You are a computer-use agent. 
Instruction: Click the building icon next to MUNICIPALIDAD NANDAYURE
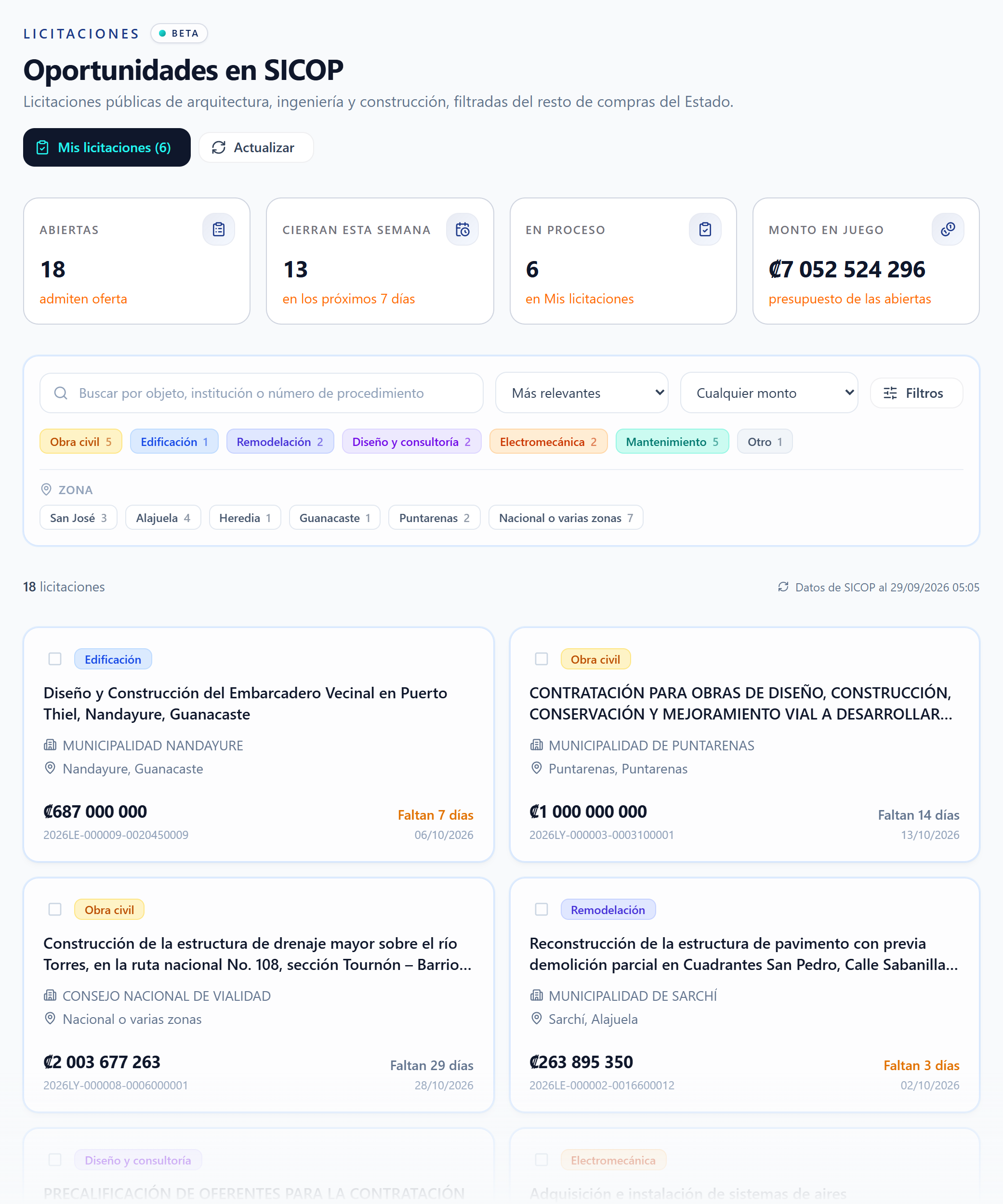[x=51, y=745]
